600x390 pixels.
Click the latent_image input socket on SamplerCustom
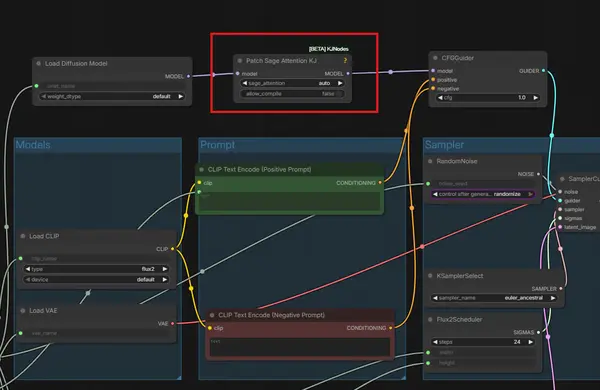point(560,227)
